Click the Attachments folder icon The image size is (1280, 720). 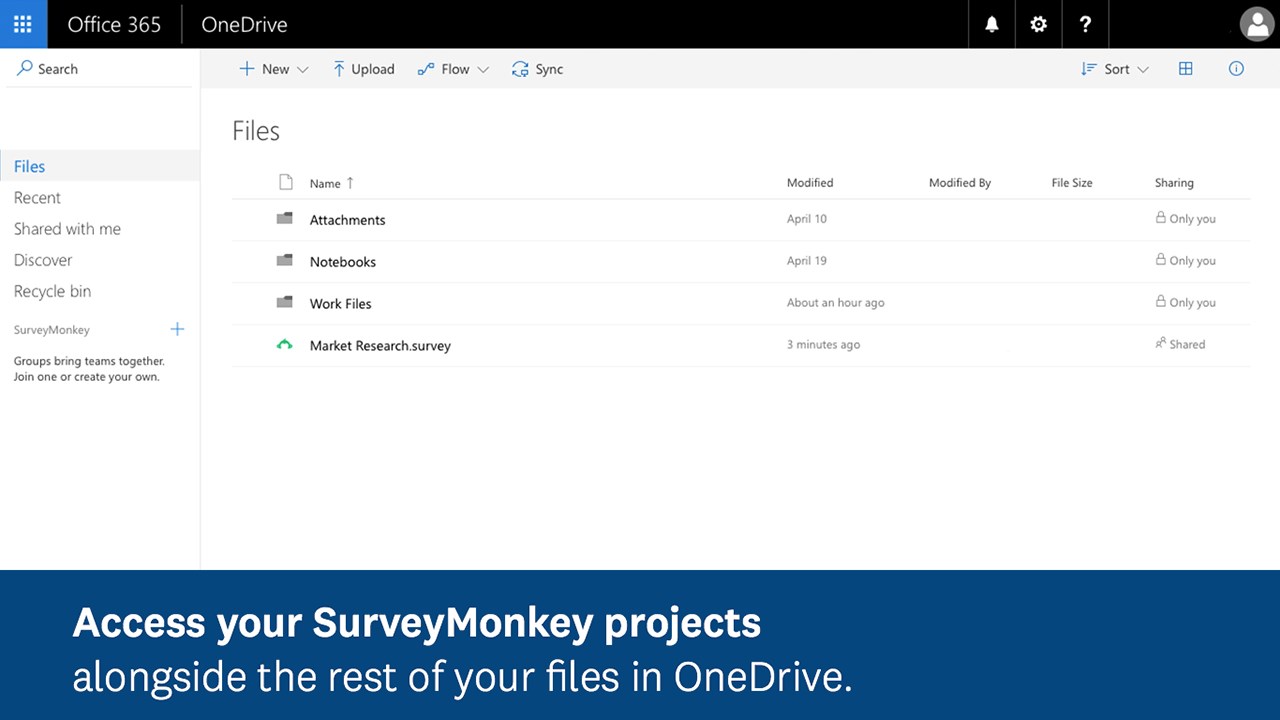(285, 218)
